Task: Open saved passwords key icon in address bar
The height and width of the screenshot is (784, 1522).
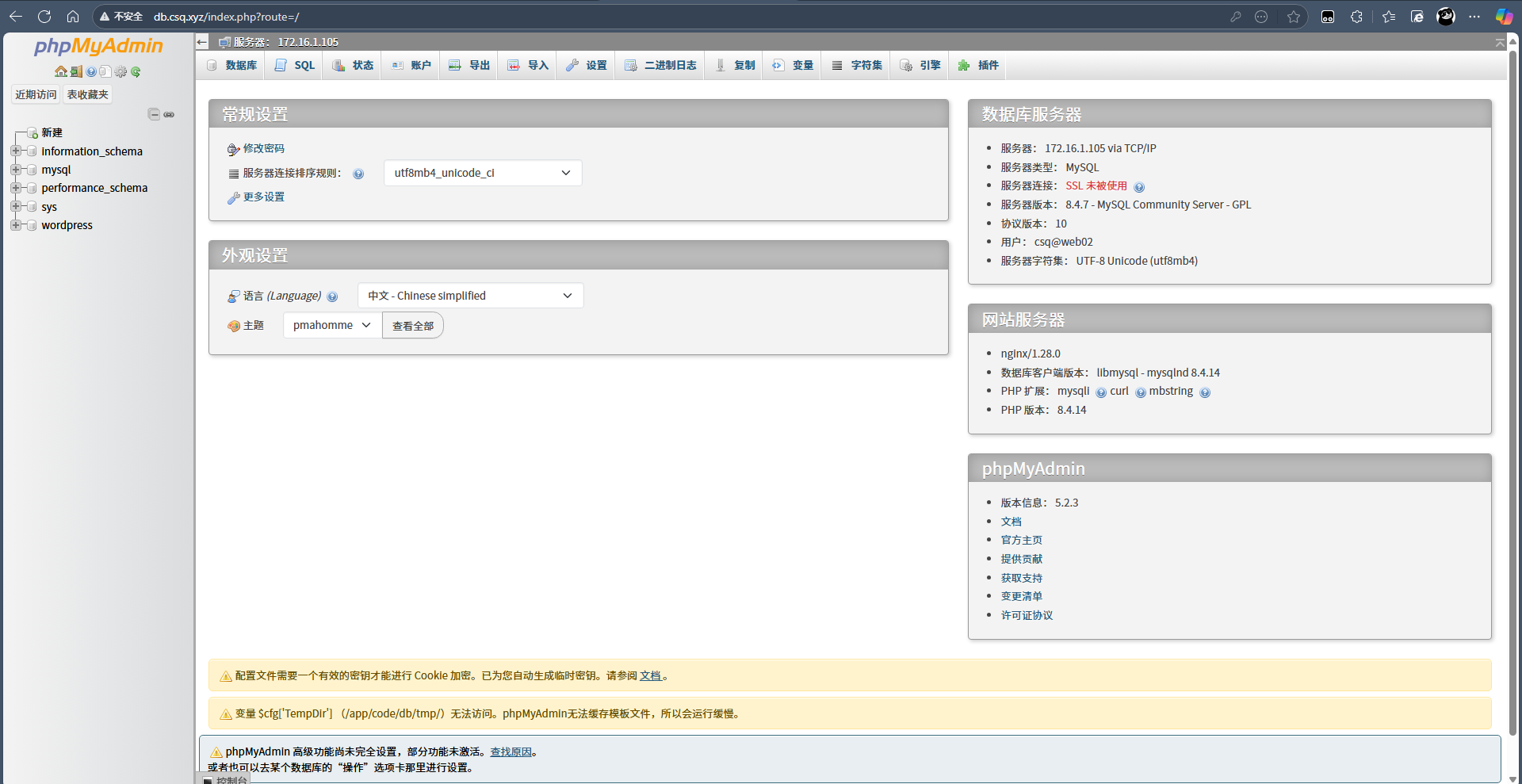Action: 1235,17
